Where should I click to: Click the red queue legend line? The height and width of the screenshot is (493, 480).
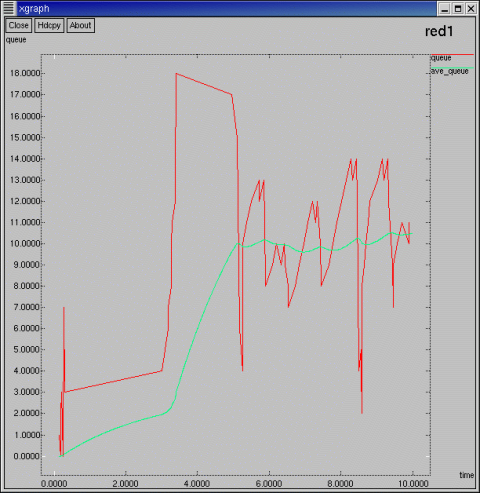pos(452,54)
